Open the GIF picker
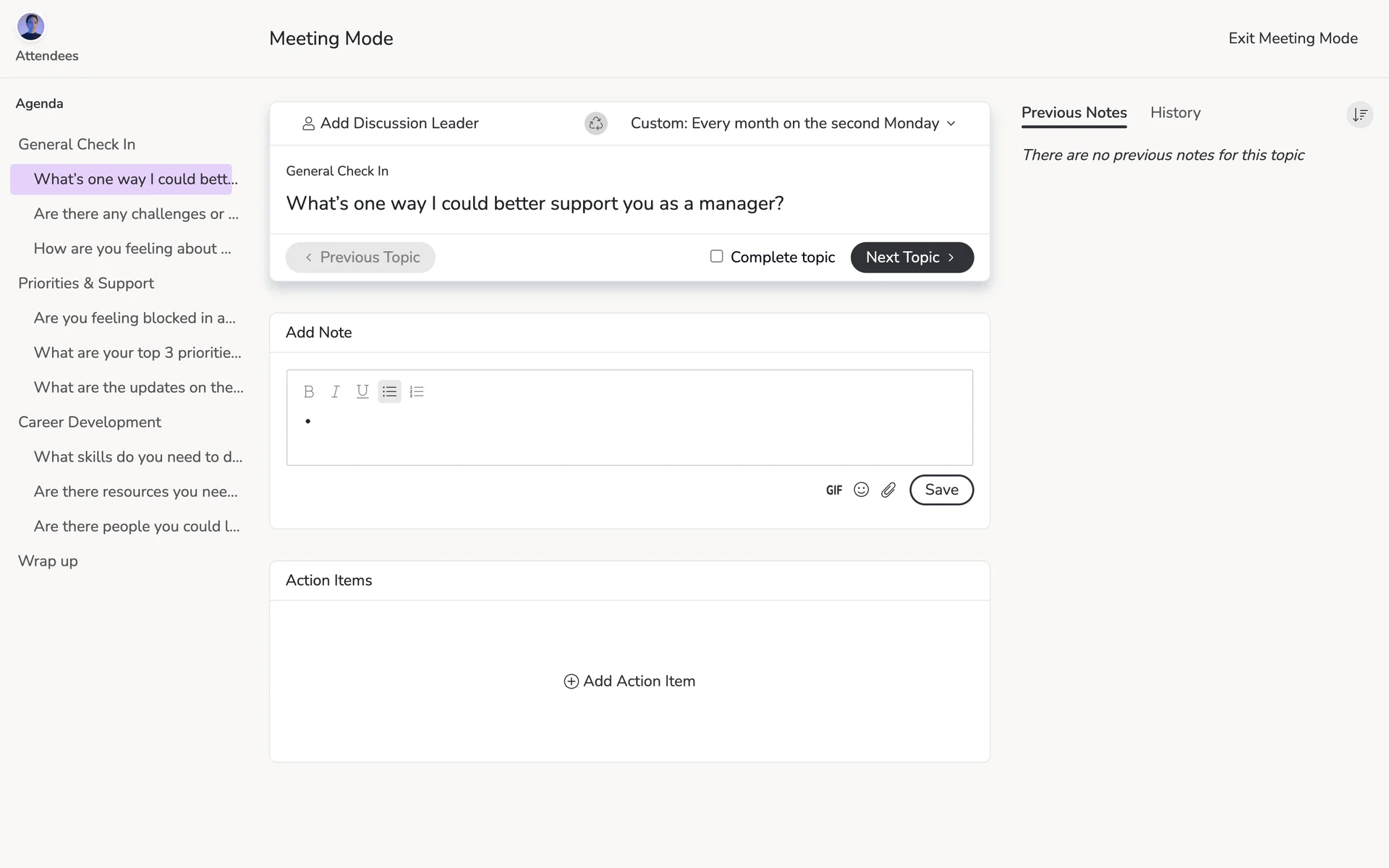This screenshot has height=868, width=1389. pos(834,490)
